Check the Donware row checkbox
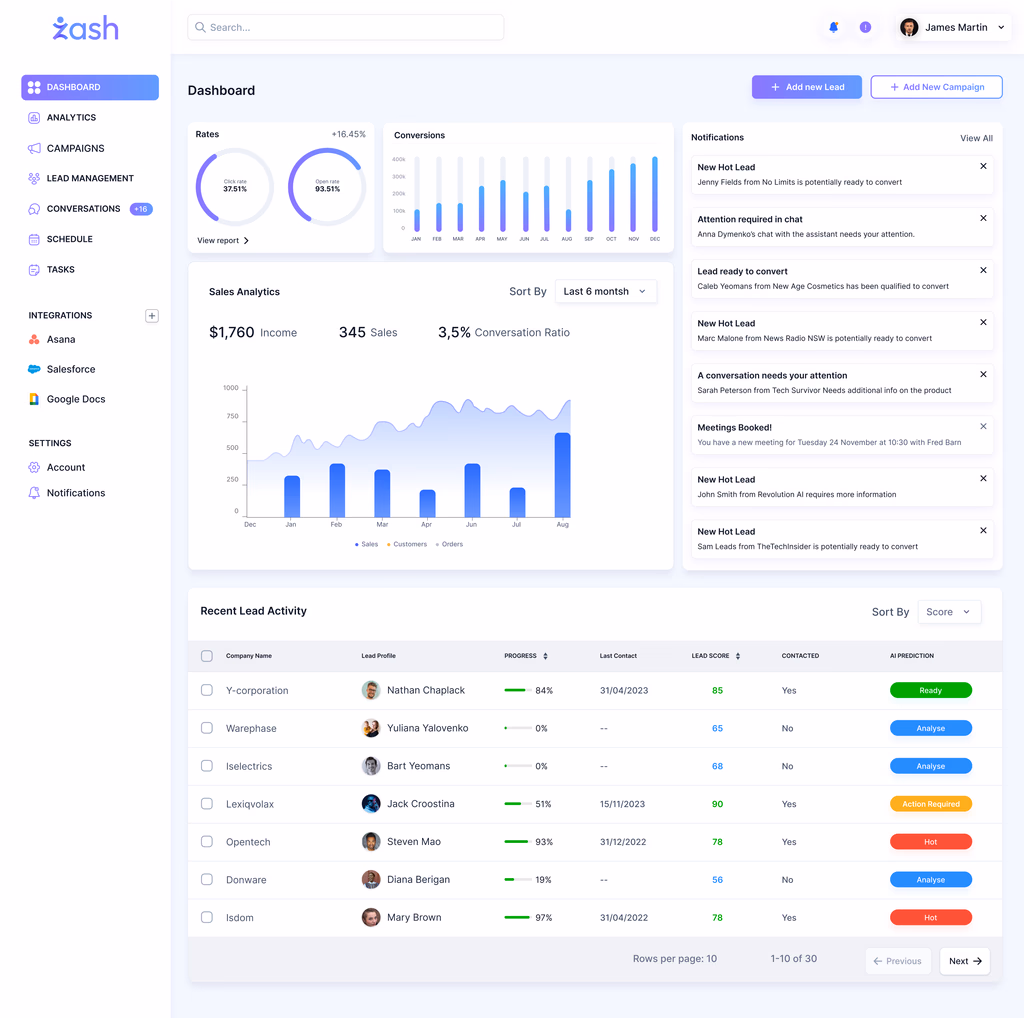Image resolution: width=1024 pixels, height=1018 pixels. pyautogui.click(x=207, y=880)
